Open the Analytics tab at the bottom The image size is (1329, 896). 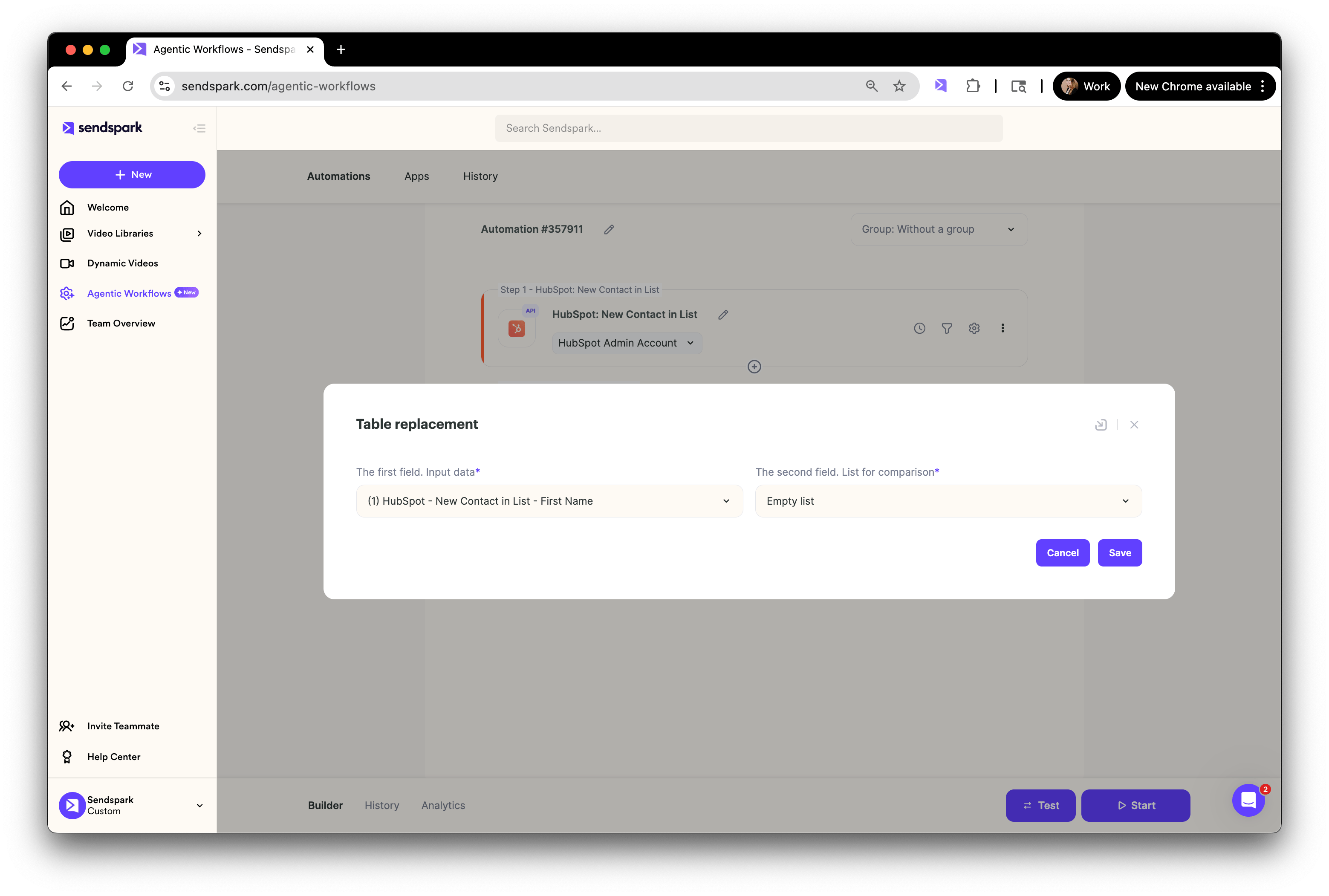click(x=443, y=805)
